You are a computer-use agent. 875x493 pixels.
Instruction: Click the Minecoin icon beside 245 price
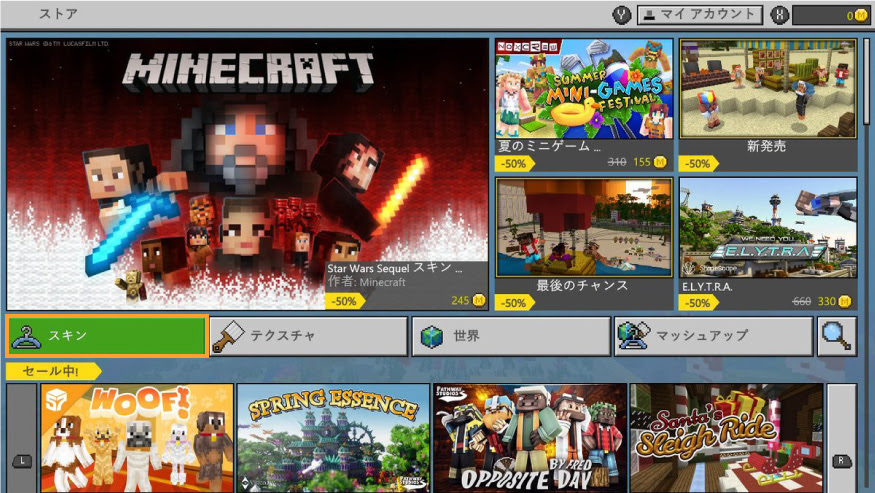click(479, 300)
